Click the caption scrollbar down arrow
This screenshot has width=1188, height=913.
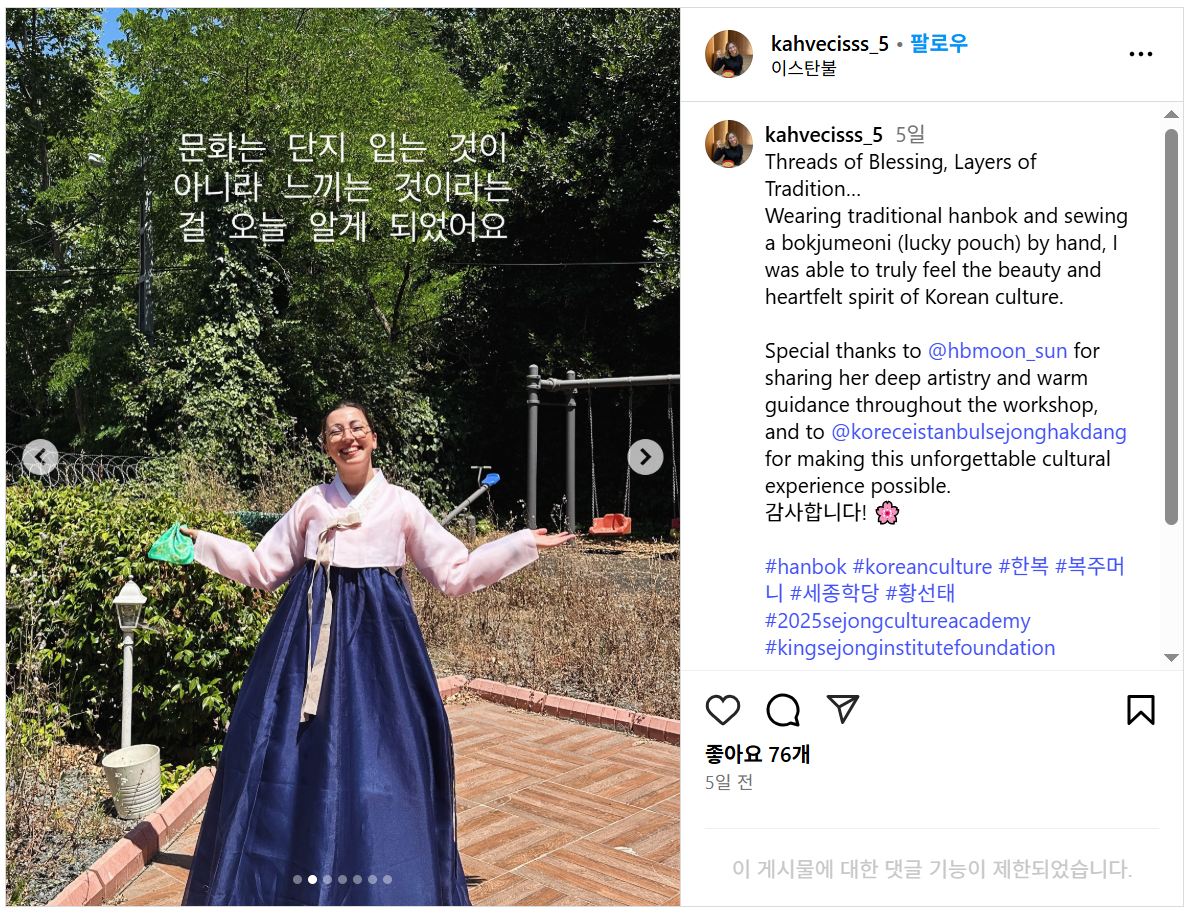[x=1171, y=658]
